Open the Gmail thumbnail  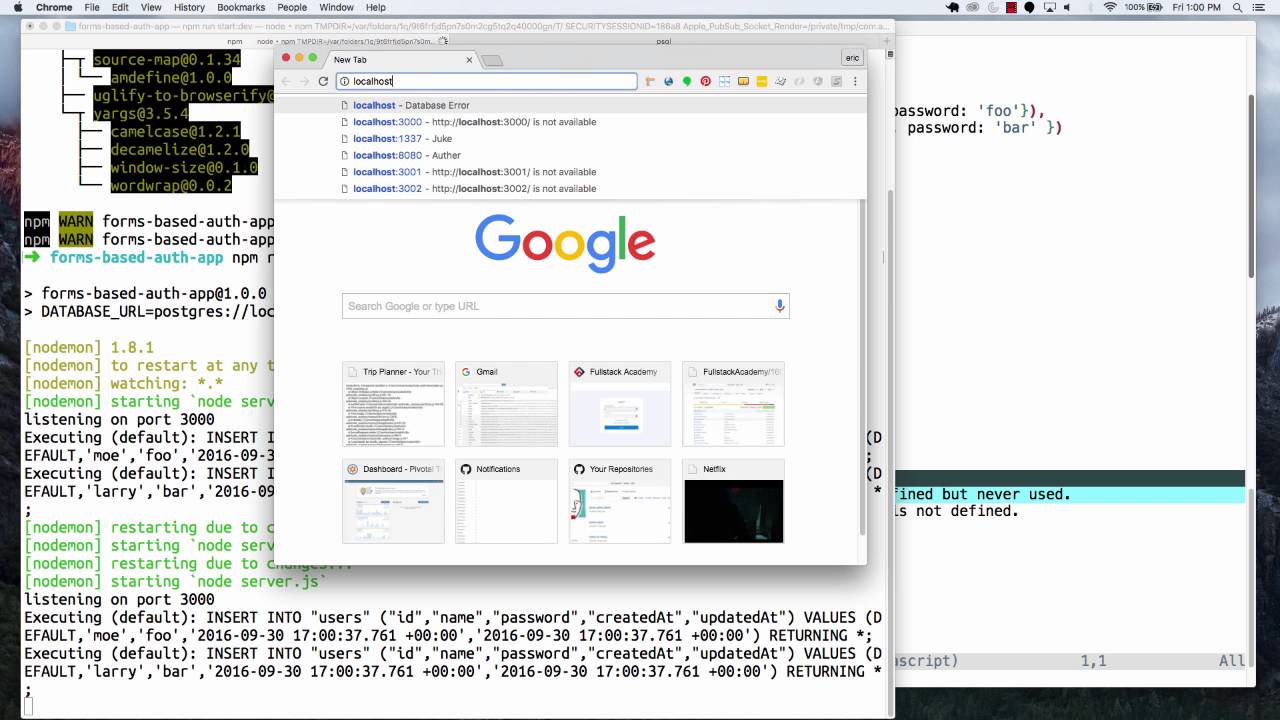[506, 404]
